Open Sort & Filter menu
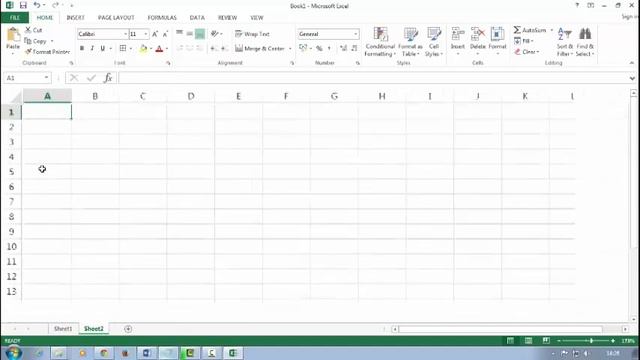Image resolution: width=640 pixels, height=360 pixels. [565, 42]
